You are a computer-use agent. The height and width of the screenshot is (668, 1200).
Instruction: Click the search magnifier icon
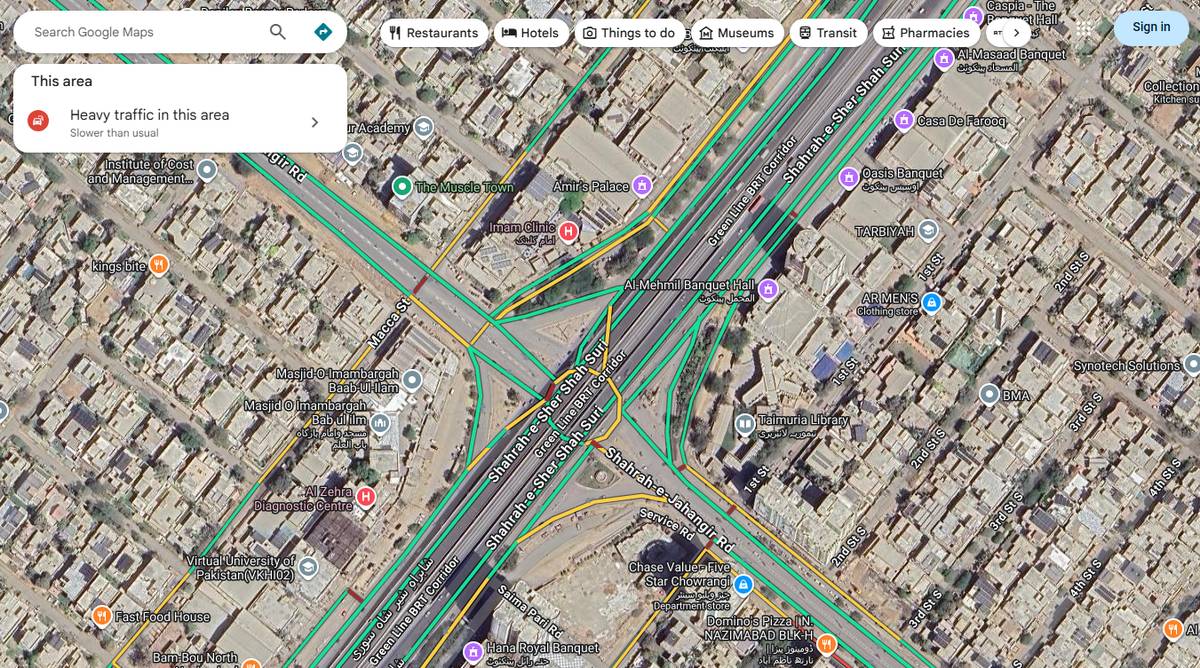(277, 31)
